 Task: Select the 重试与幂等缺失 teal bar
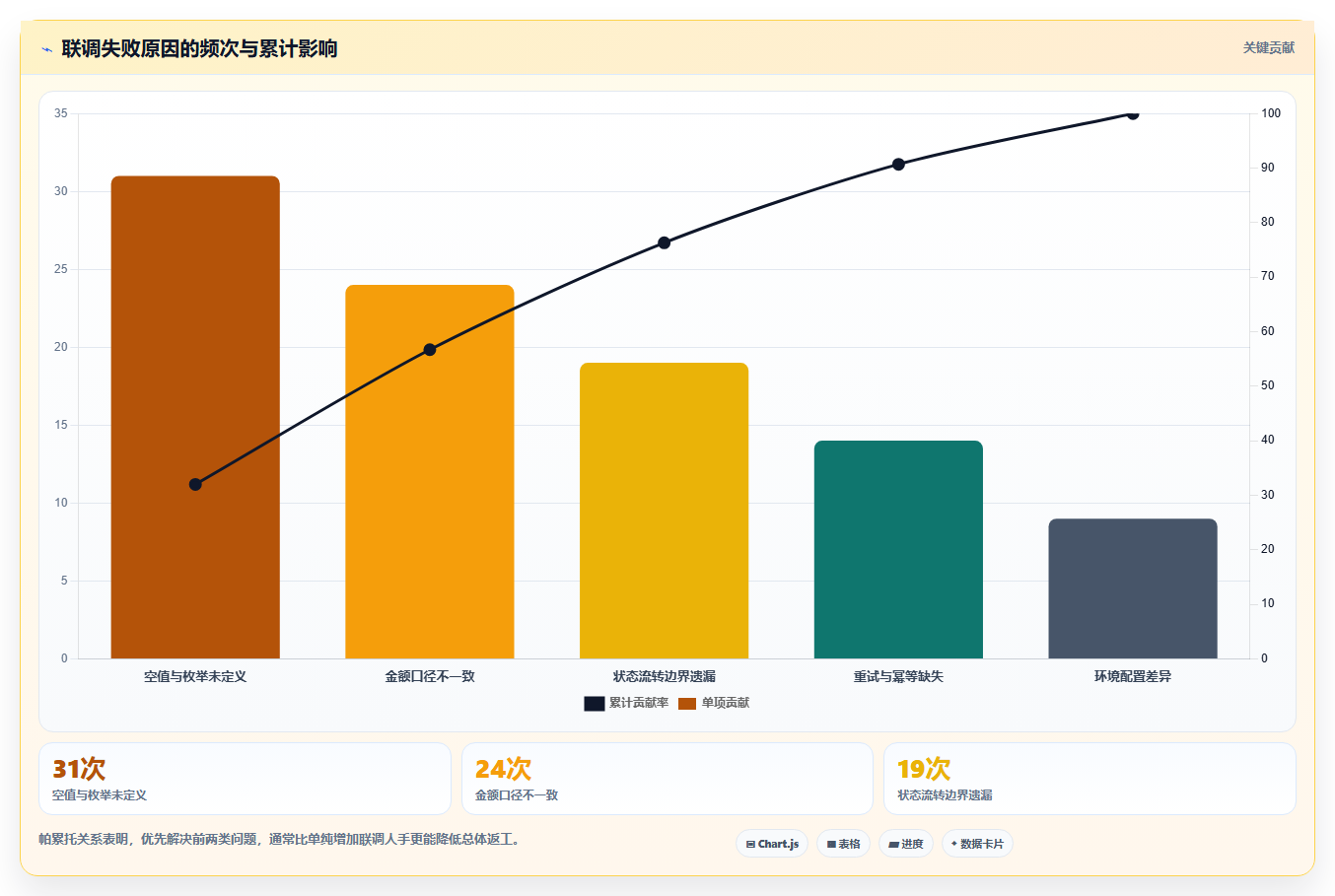(898, 549)
